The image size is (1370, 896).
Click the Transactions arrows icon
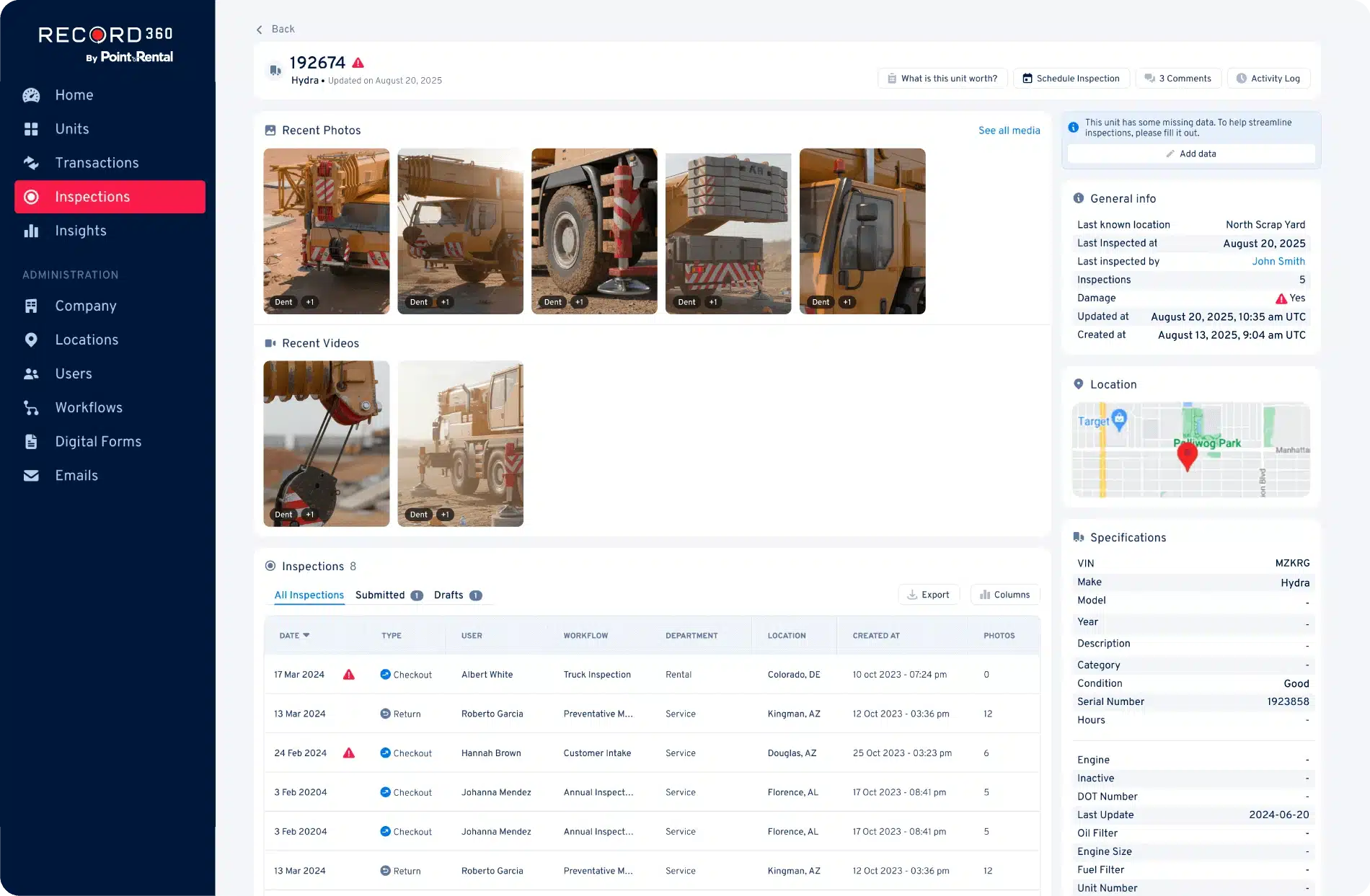click(31, 163)
